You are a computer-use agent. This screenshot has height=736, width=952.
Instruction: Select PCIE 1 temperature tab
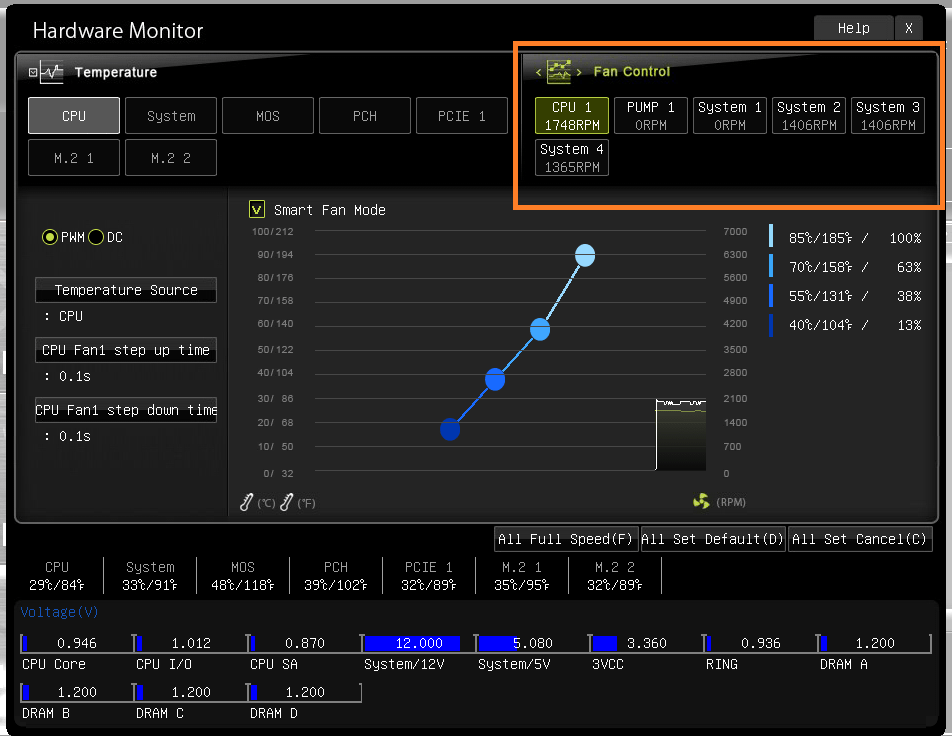pos(462,115)
